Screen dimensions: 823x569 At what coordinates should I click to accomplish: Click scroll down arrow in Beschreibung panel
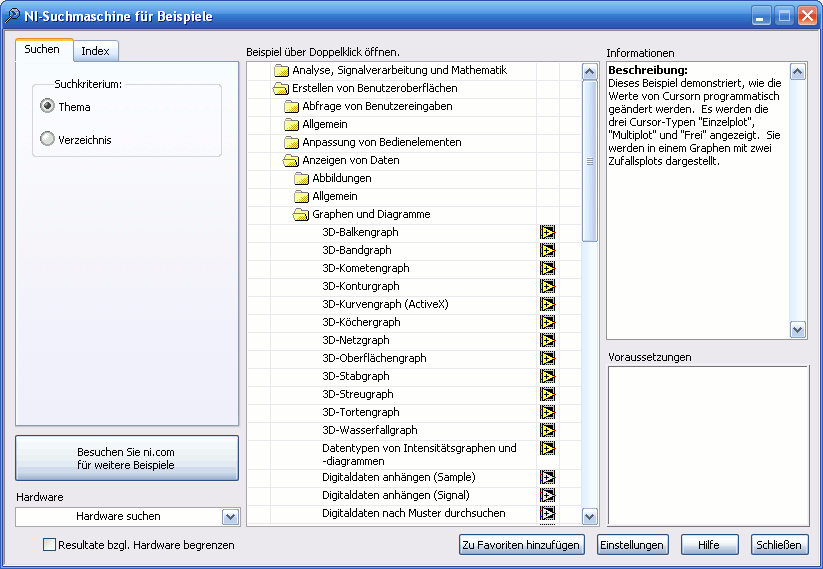click(798, 330)
